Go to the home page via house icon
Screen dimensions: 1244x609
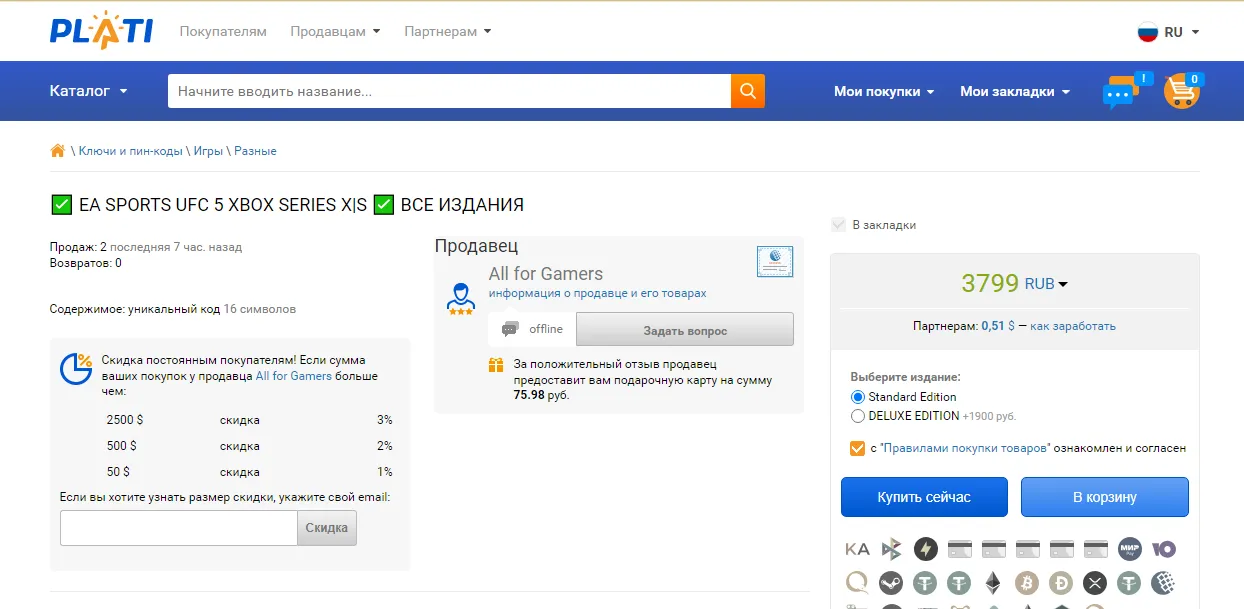coord(58,151)
